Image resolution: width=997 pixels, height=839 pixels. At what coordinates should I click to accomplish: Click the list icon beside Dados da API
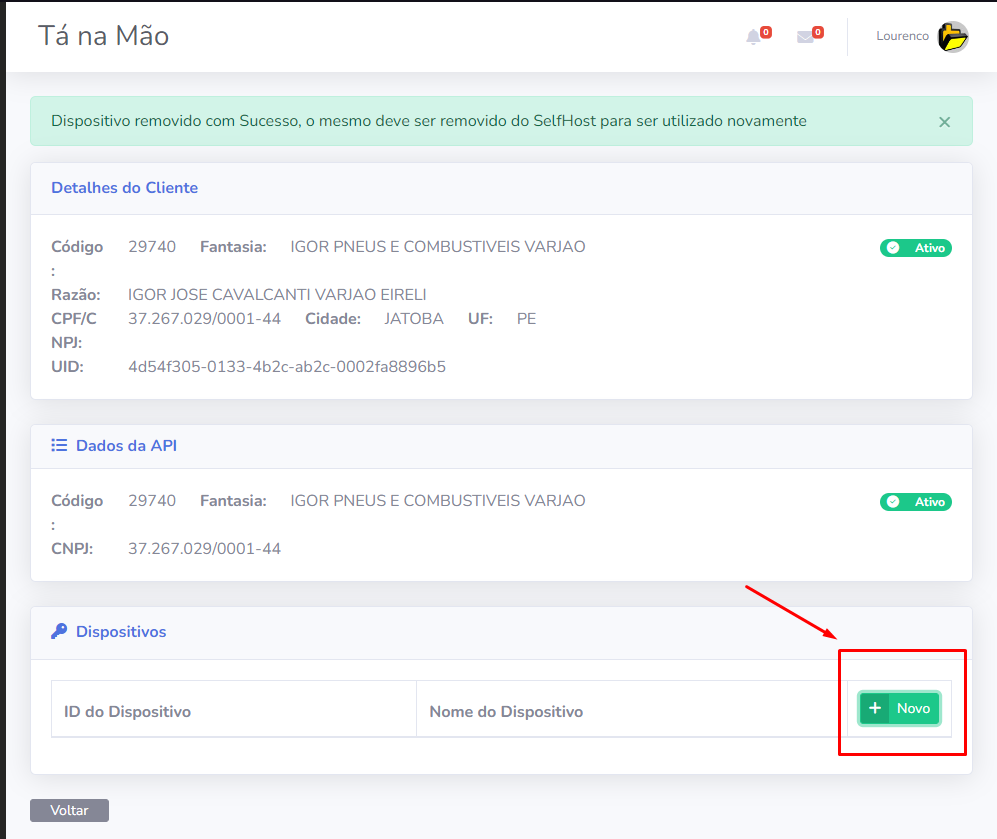[x=59, y=445]
